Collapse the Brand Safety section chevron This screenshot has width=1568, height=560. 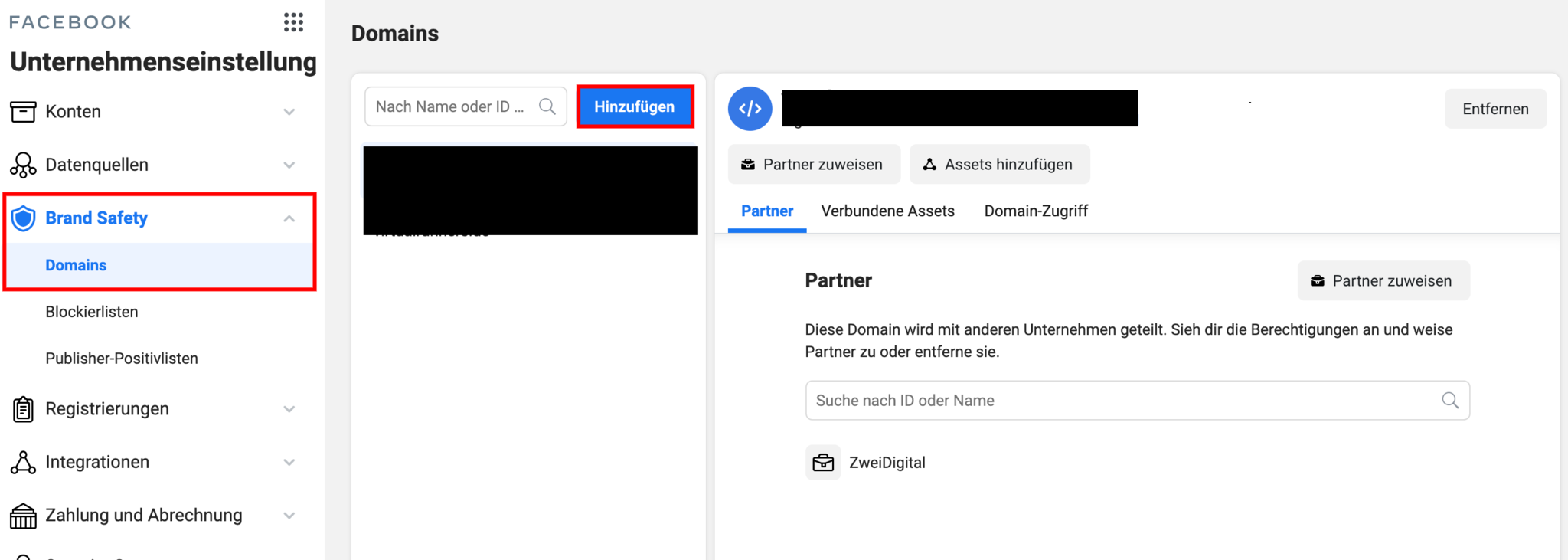click(x=289, y=218)
